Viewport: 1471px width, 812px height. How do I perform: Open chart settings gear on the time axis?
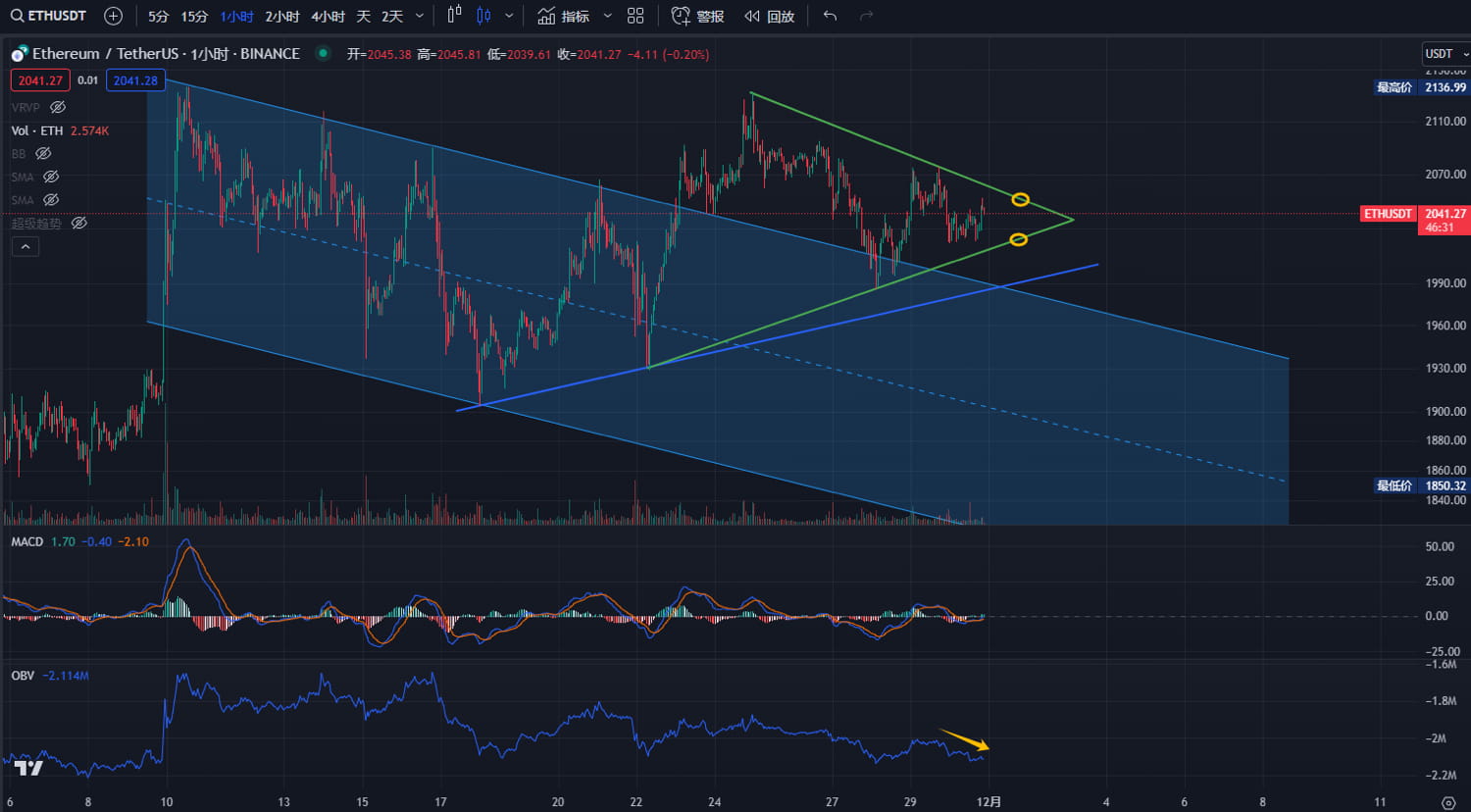pyautogui.click(x=1448, y=802)
